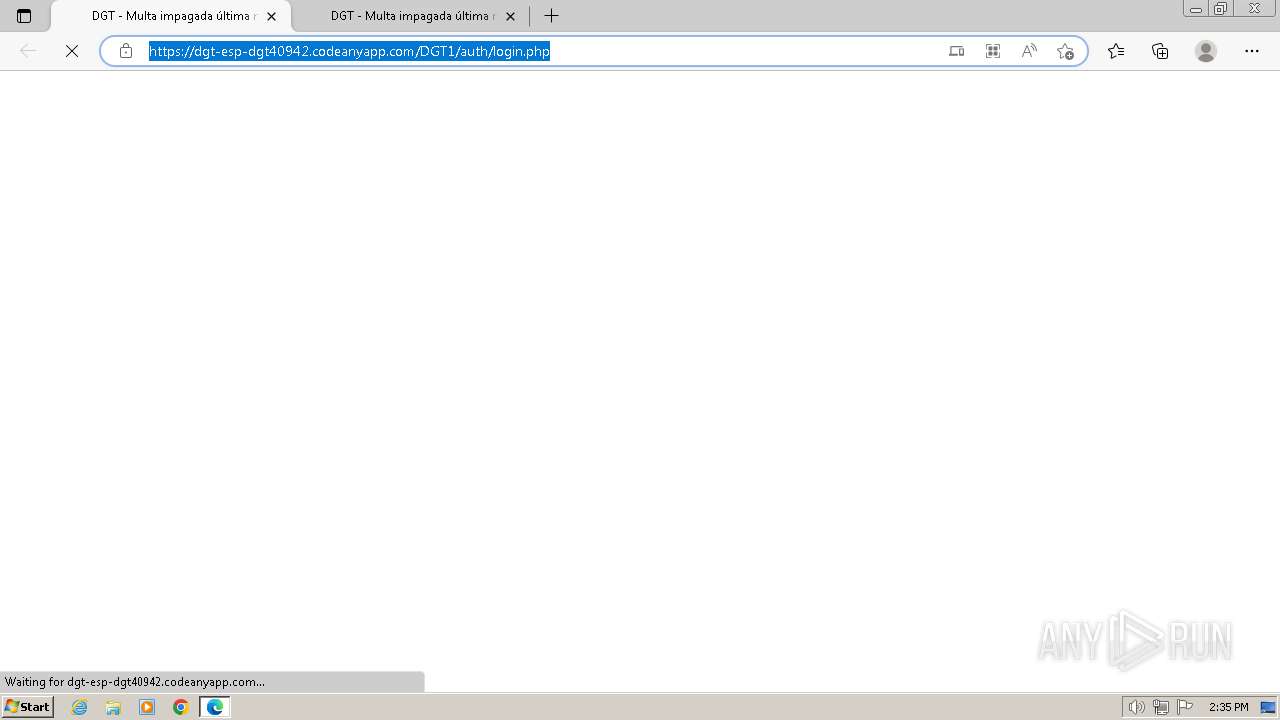Screen dimensions: 1280x720
Task: Open the tab actions menu icon
Action: [x=24, y=16]
